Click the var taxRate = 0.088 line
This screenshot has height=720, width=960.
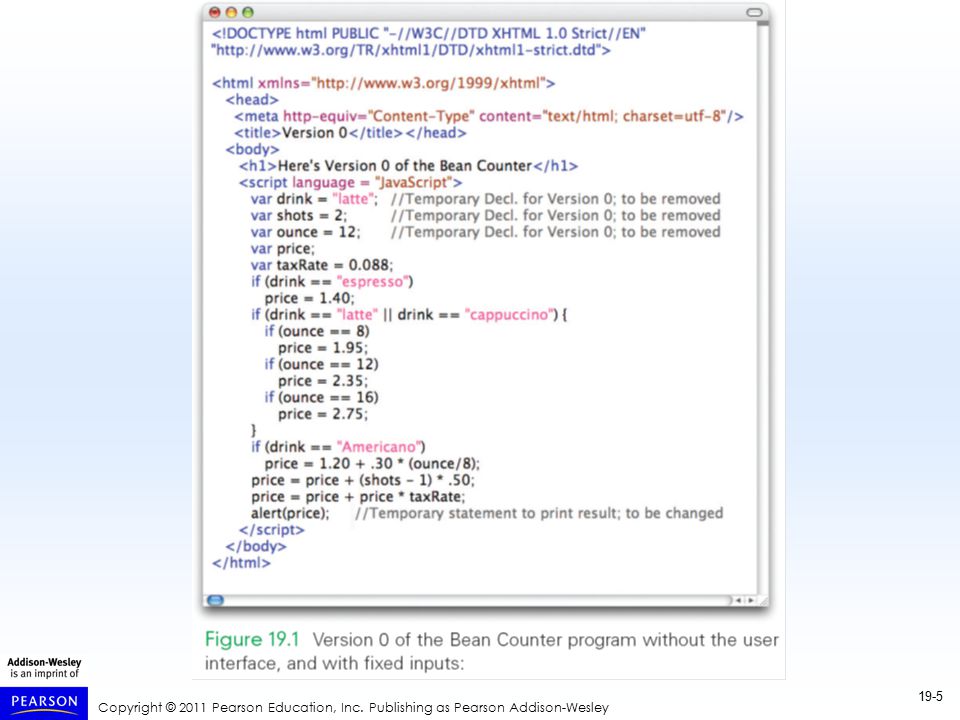point(321,265)
